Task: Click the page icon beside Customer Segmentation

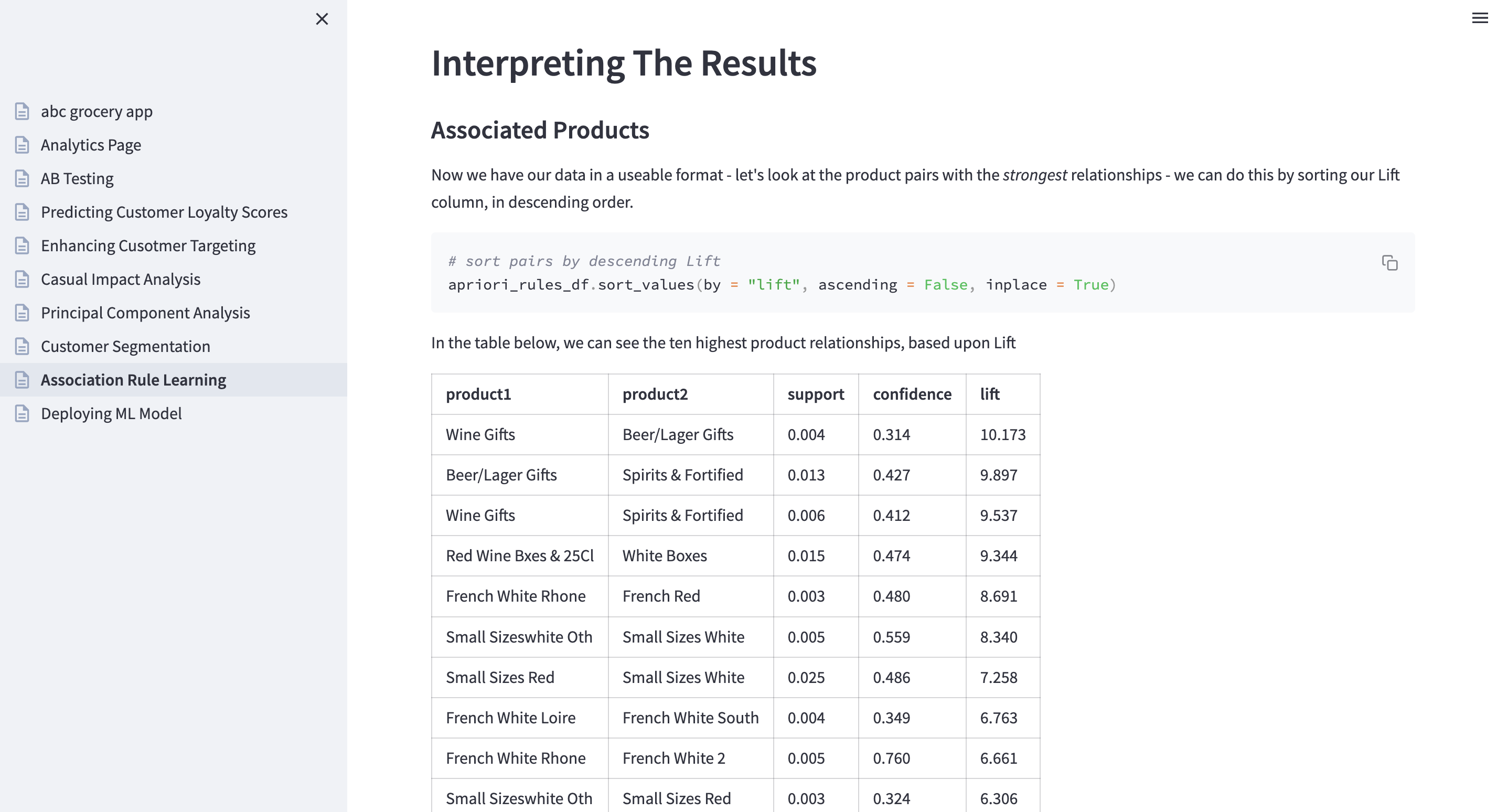Action: (x=22, y=346)
